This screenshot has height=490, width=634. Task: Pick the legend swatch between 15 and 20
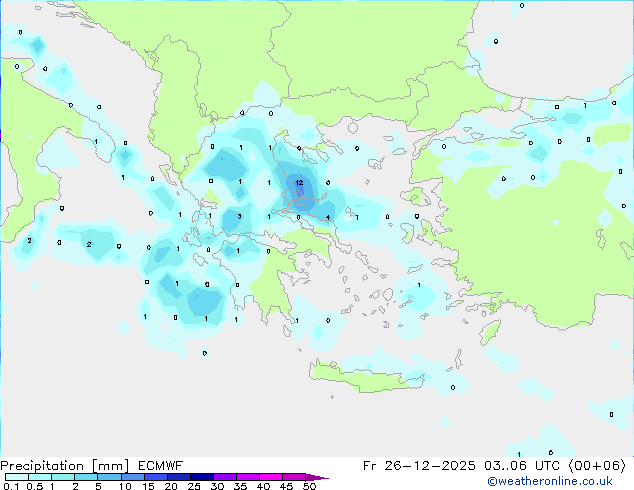pos(155,477)
